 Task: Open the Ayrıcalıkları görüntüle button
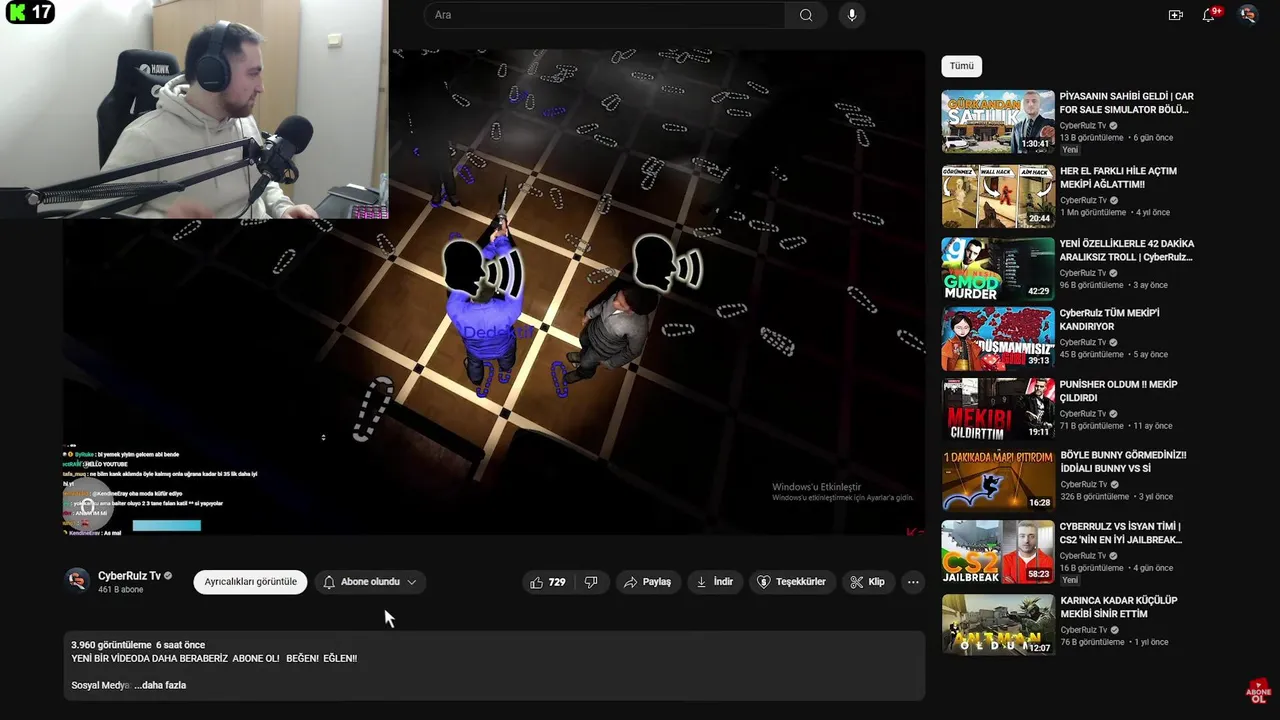tap(250, 582)
